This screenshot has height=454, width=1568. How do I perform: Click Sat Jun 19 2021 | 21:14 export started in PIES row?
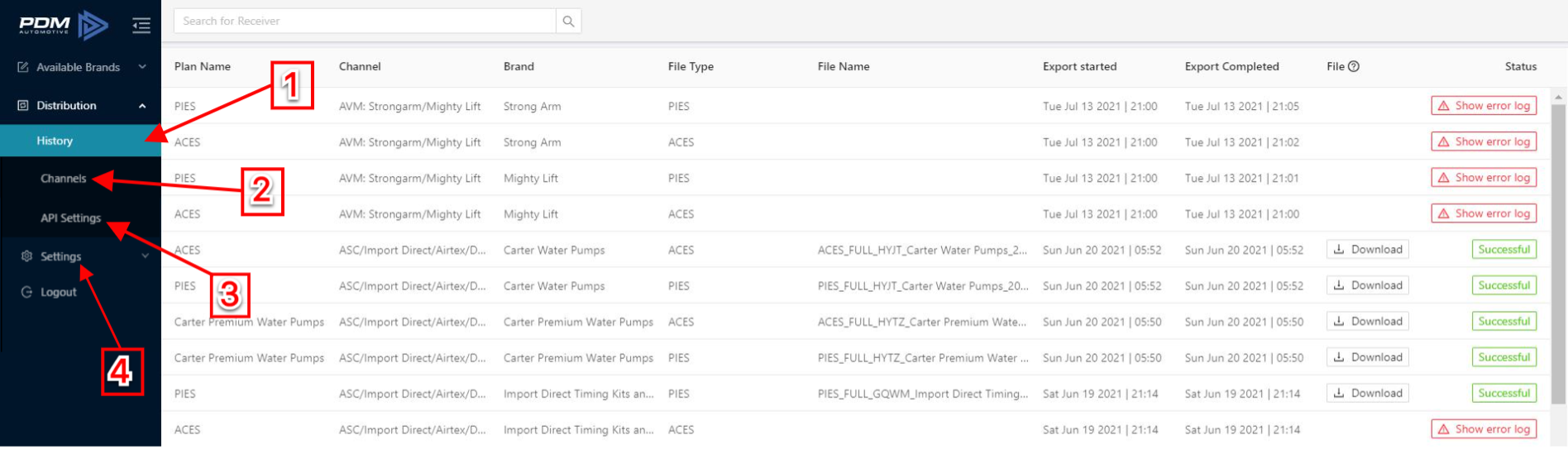1100,394
